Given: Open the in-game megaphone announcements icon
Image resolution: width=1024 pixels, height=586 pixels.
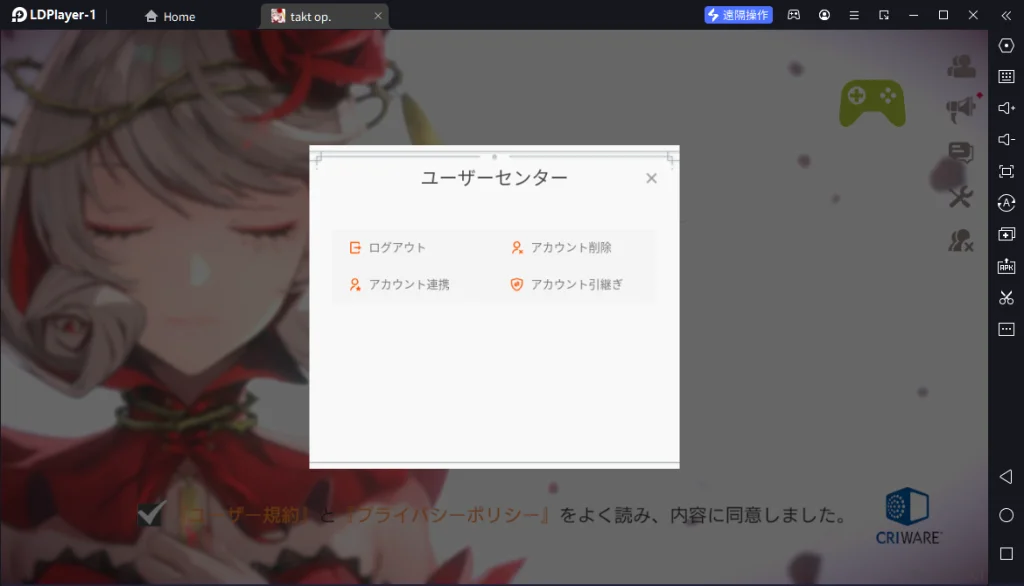Looking at the screenshot, I should [x=961, y=108].
